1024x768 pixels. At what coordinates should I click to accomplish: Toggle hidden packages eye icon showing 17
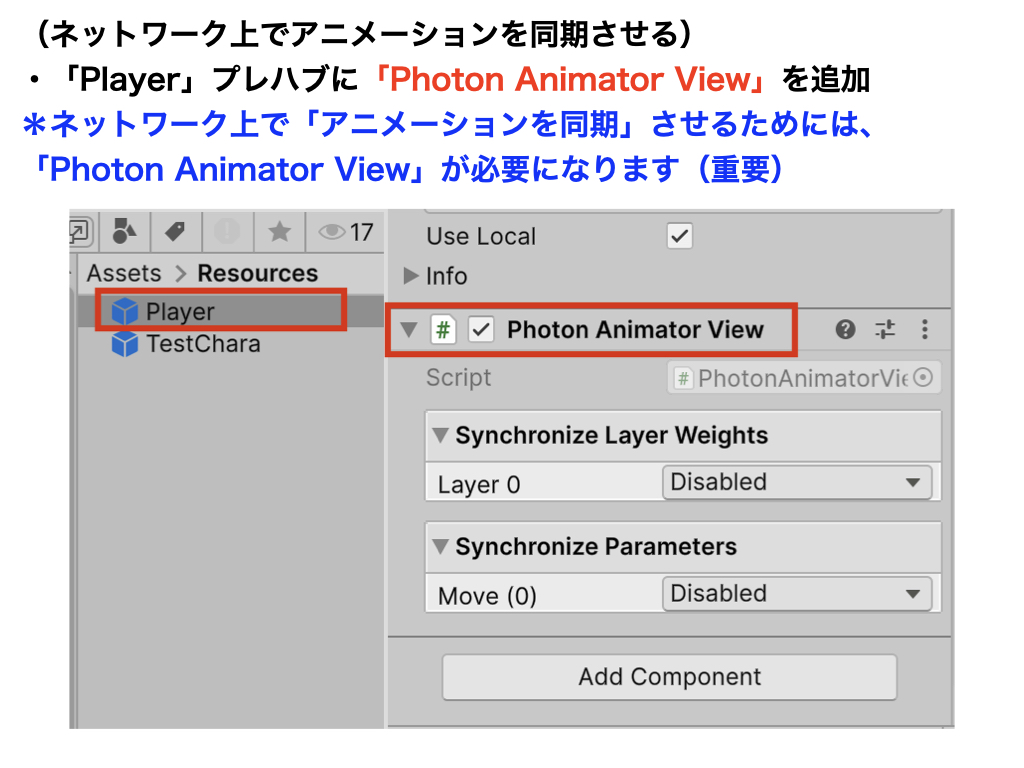click(x=345, y=232)
